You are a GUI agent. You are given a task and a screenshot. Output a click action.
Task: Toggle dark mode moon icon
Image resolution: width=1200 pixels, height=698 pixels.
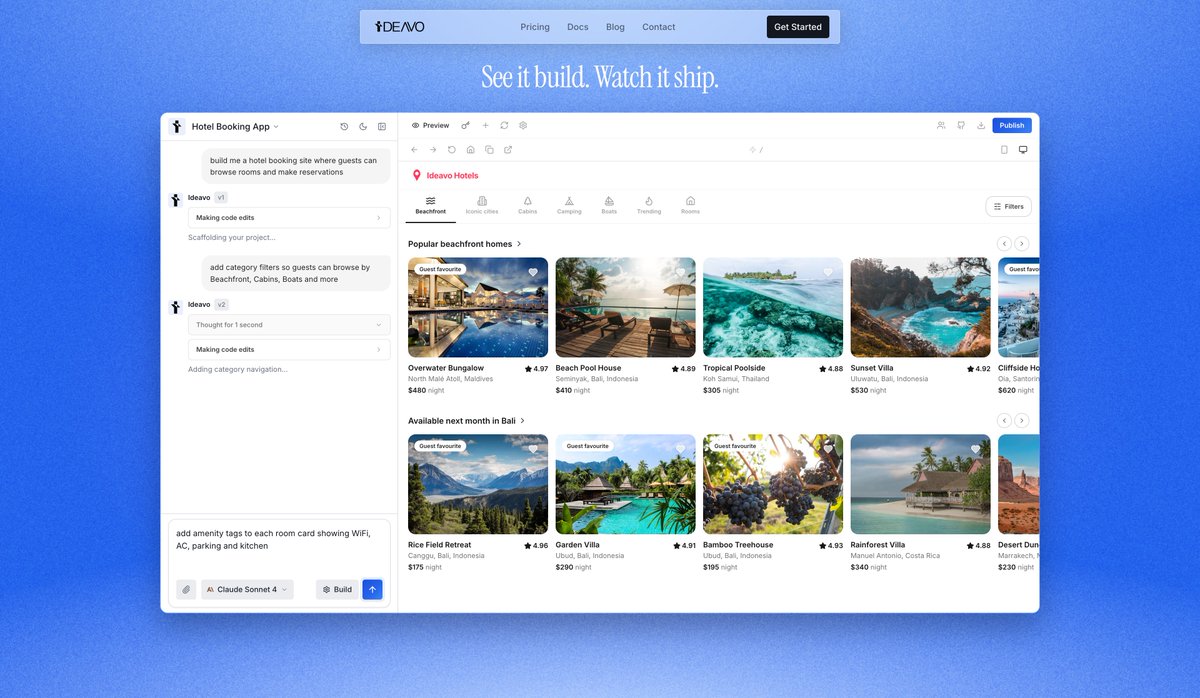click(363, 127)
